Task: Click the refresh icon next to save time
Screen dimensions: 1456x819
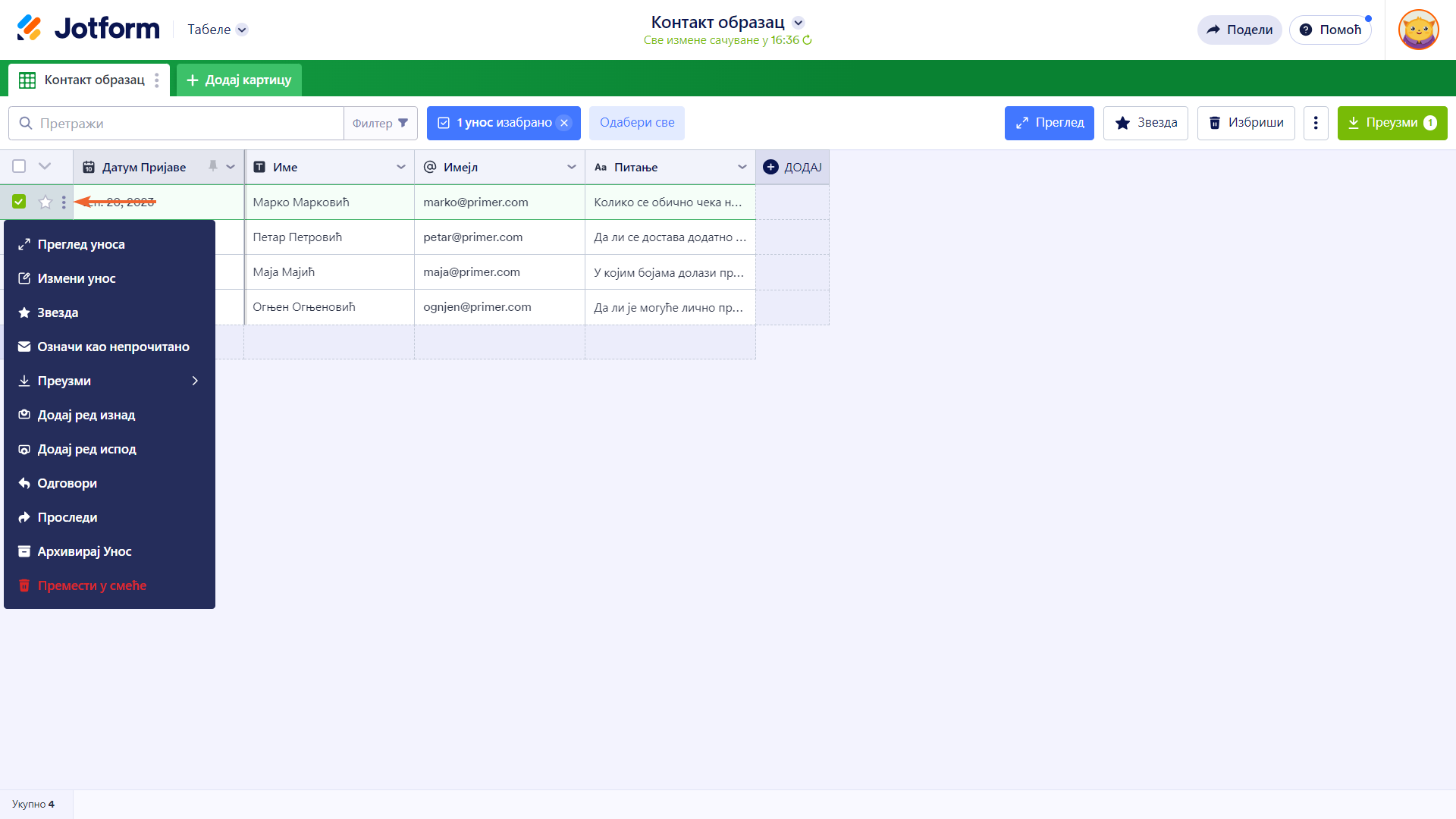Action: pos(808,40)
